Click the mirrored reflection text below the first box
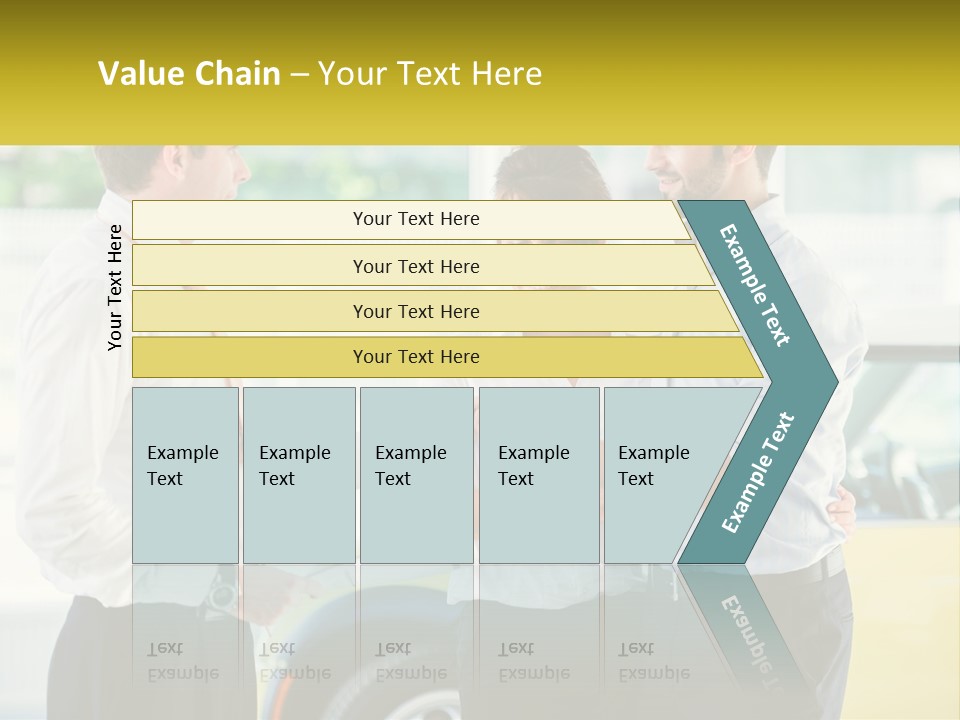Viewport: 960px width, 720px height. (x=182, y=660)
